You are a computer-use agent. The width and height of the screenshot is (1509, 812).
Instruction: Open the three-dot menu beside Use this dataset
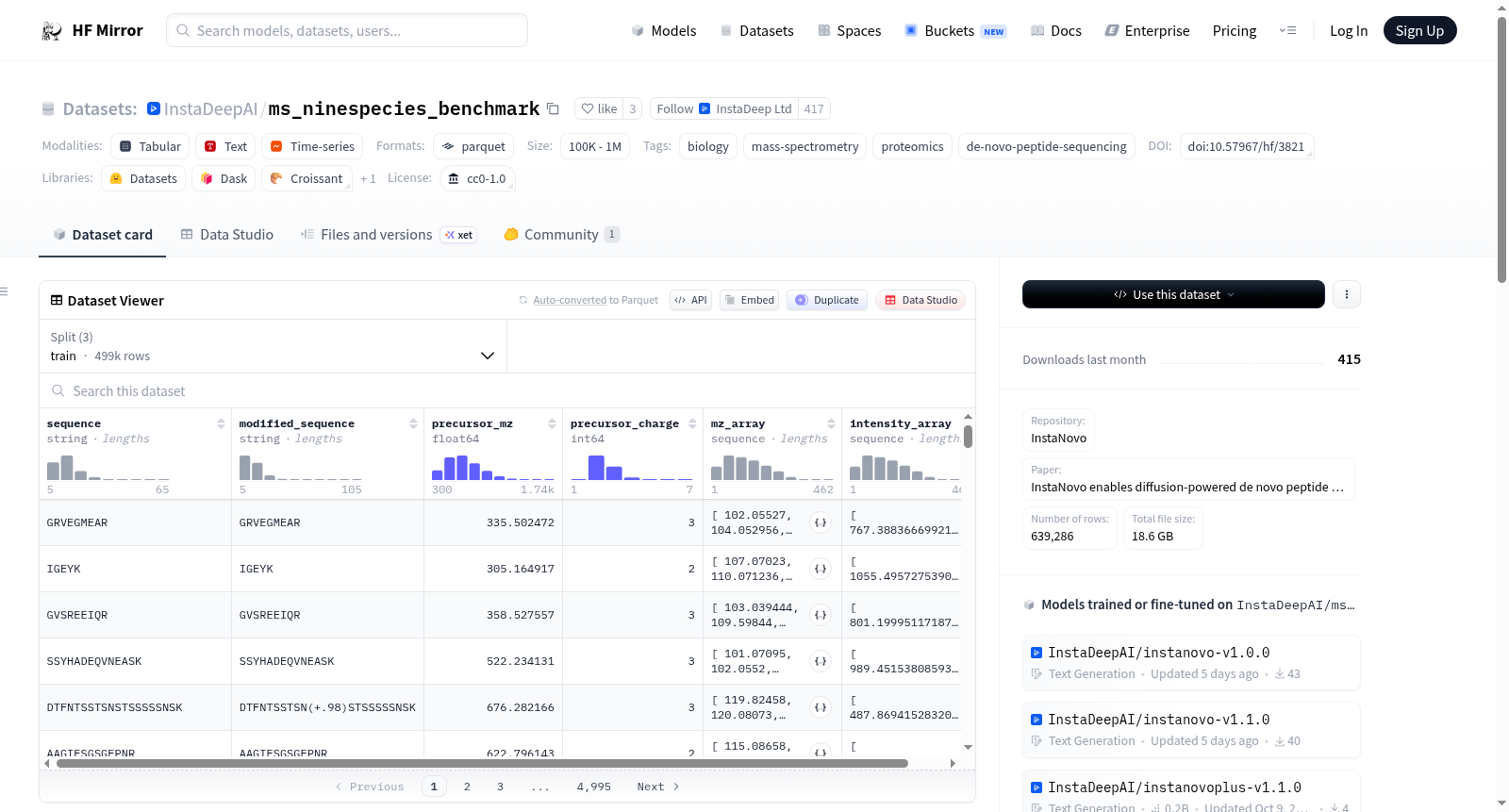(x=1347, y=294)
